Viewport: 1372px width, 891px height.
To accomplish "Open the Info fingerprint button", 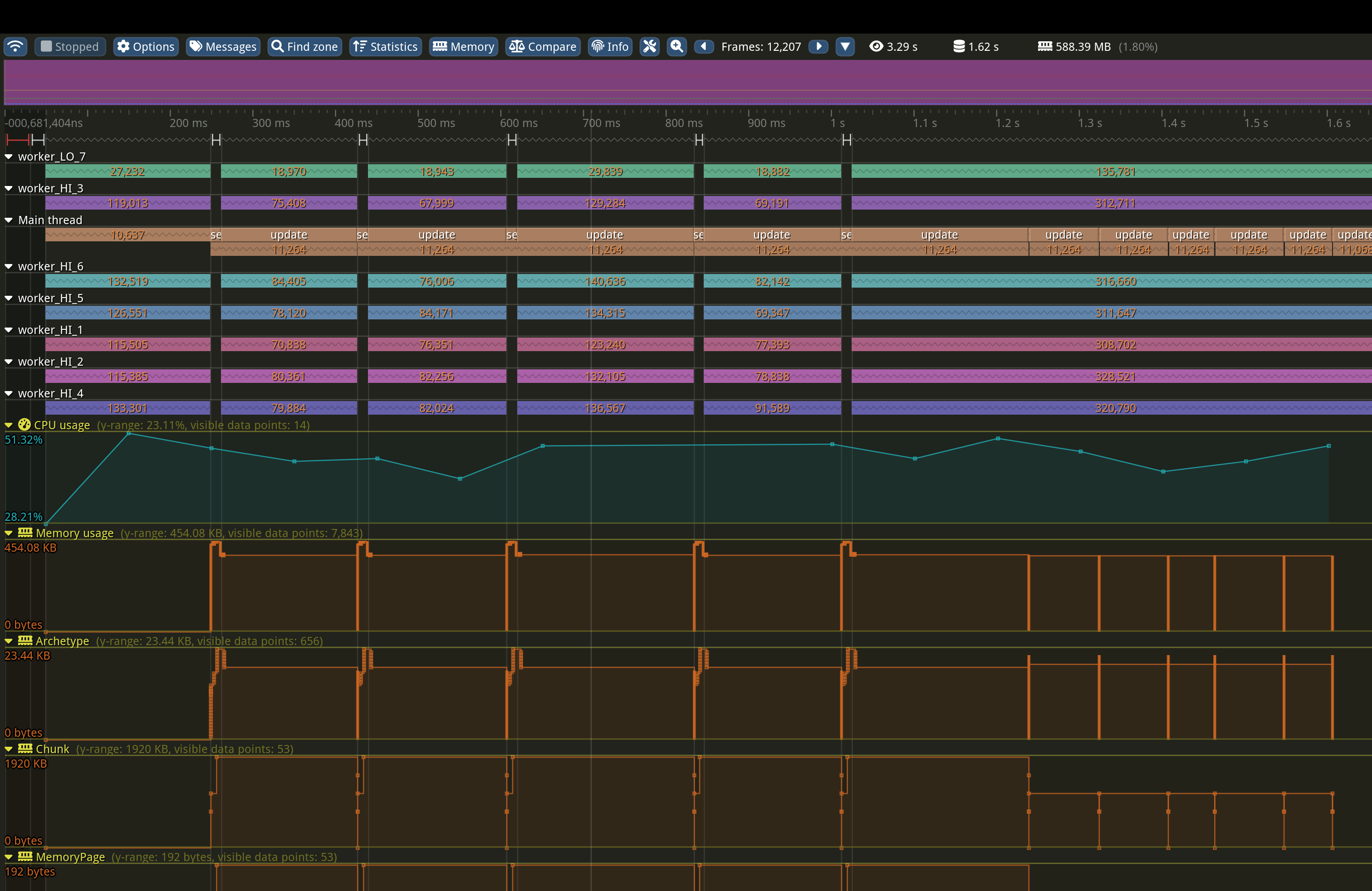I will pos(610,47).
